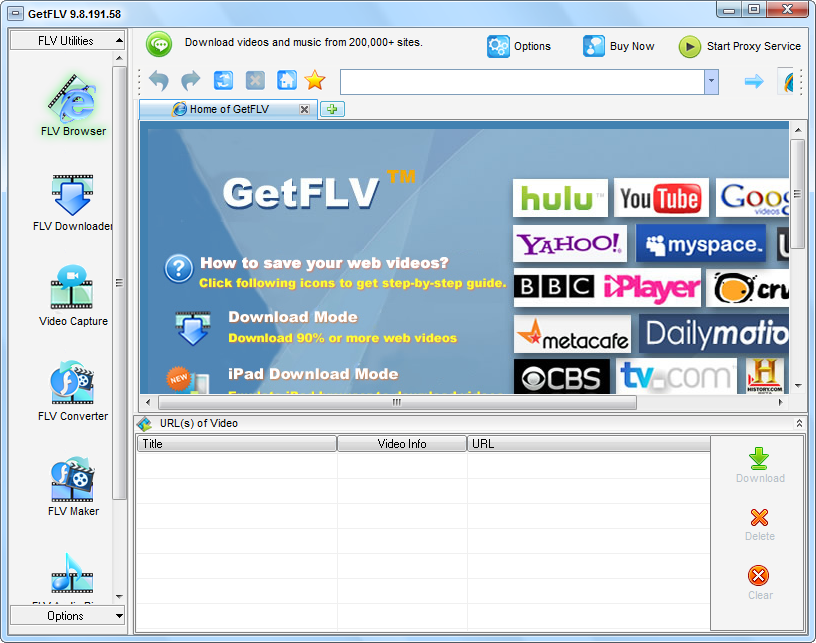Open Options in the top toolbar
This screenshot has width=816, height=643.
[519, 46]
